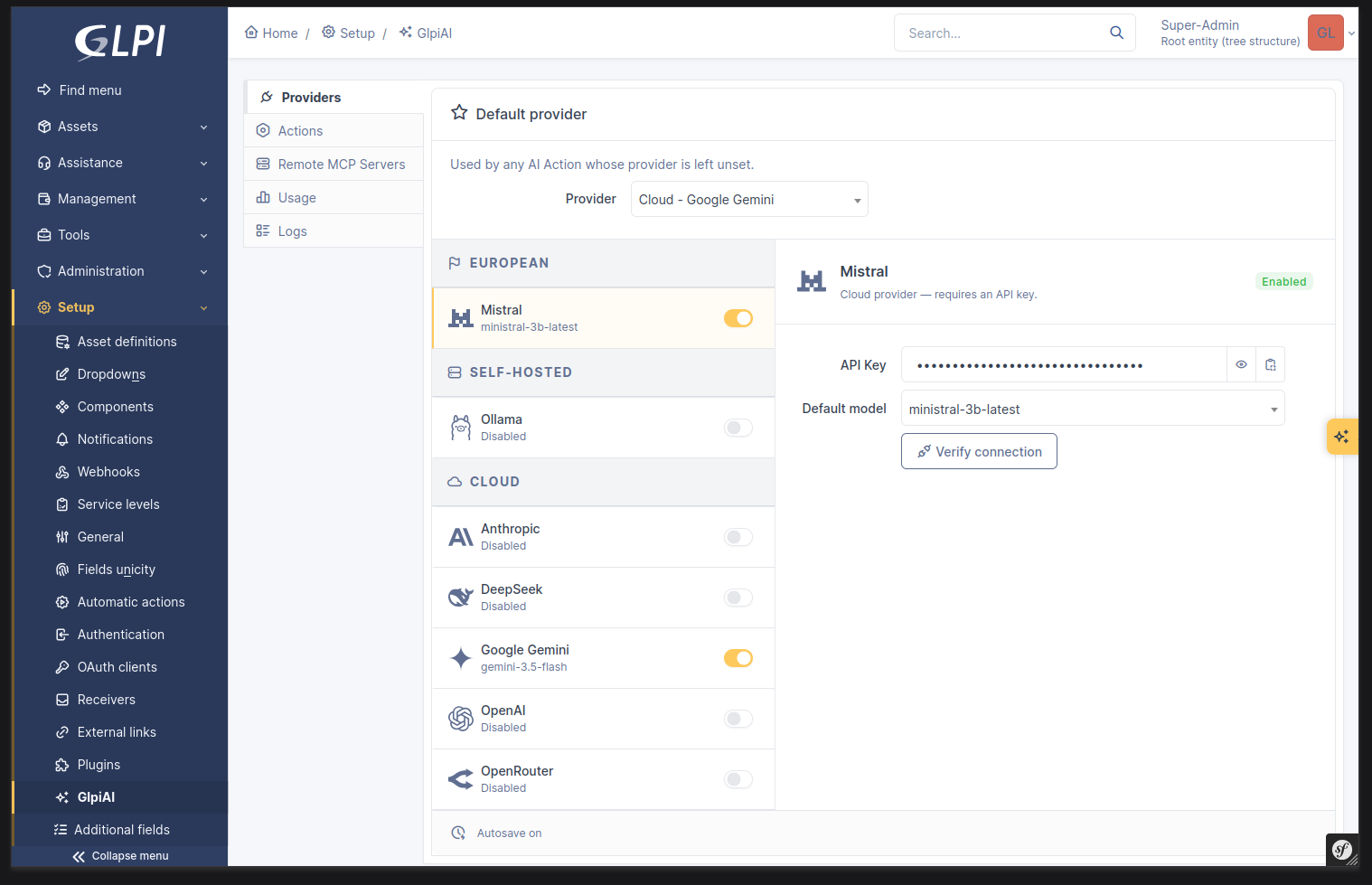Click the Enabled status badge
The image size is (1372, 885).
point(1283,281)
